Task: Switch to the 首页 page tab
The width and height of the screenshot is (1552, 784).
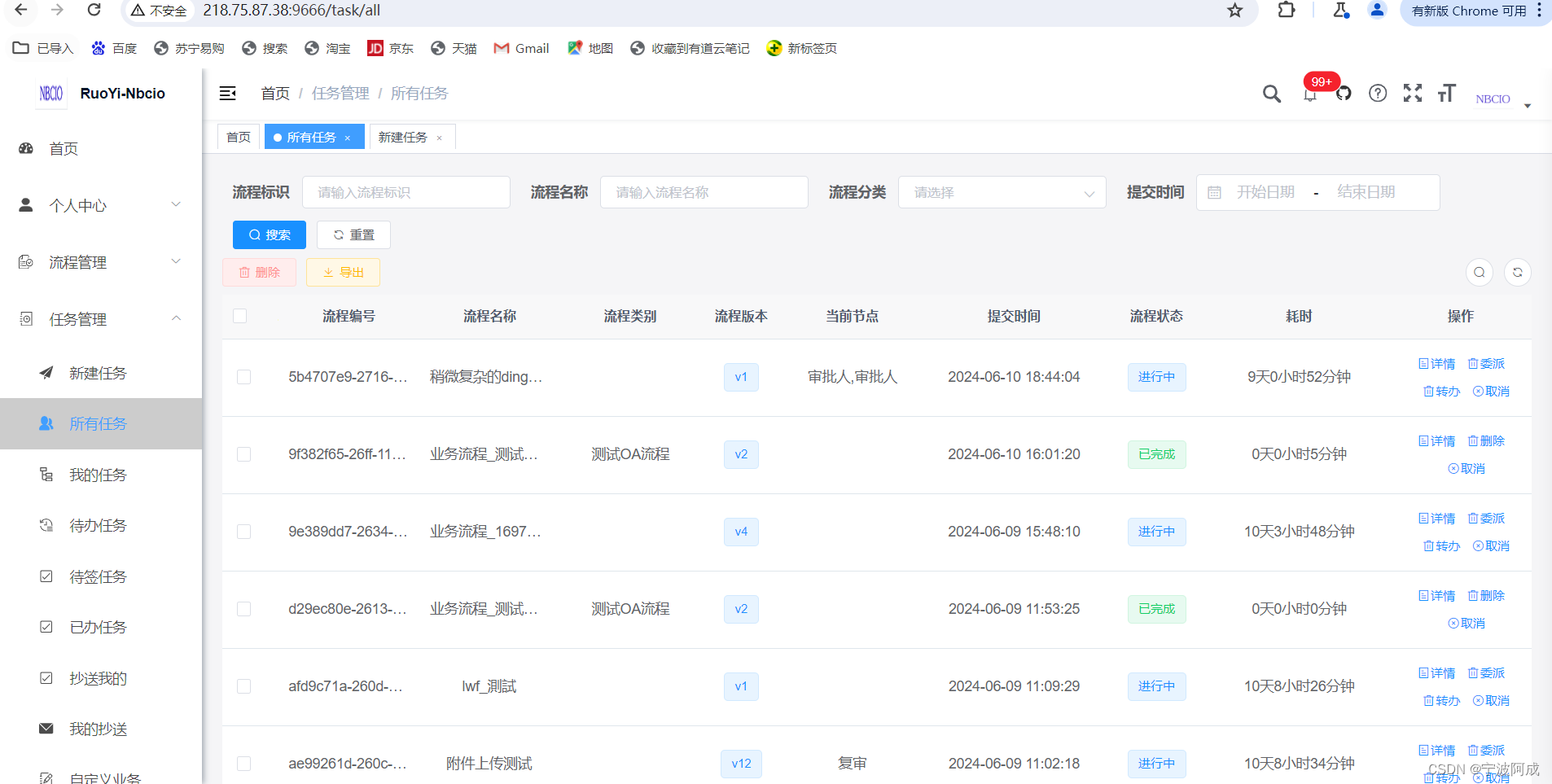Action: [239, 137]
